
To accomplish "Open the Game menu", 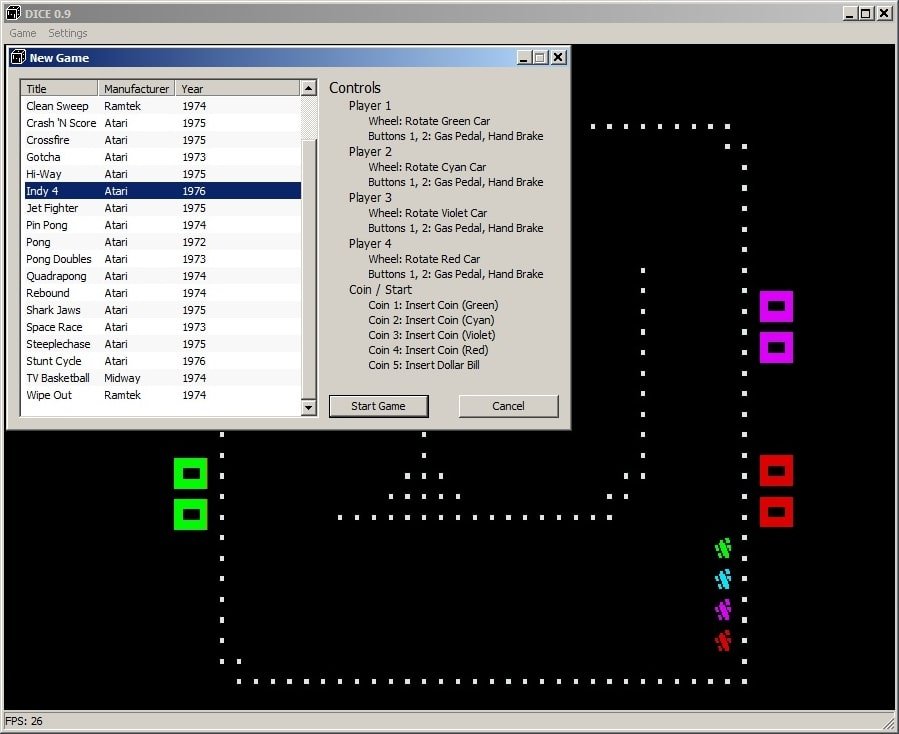I will 23,33.
